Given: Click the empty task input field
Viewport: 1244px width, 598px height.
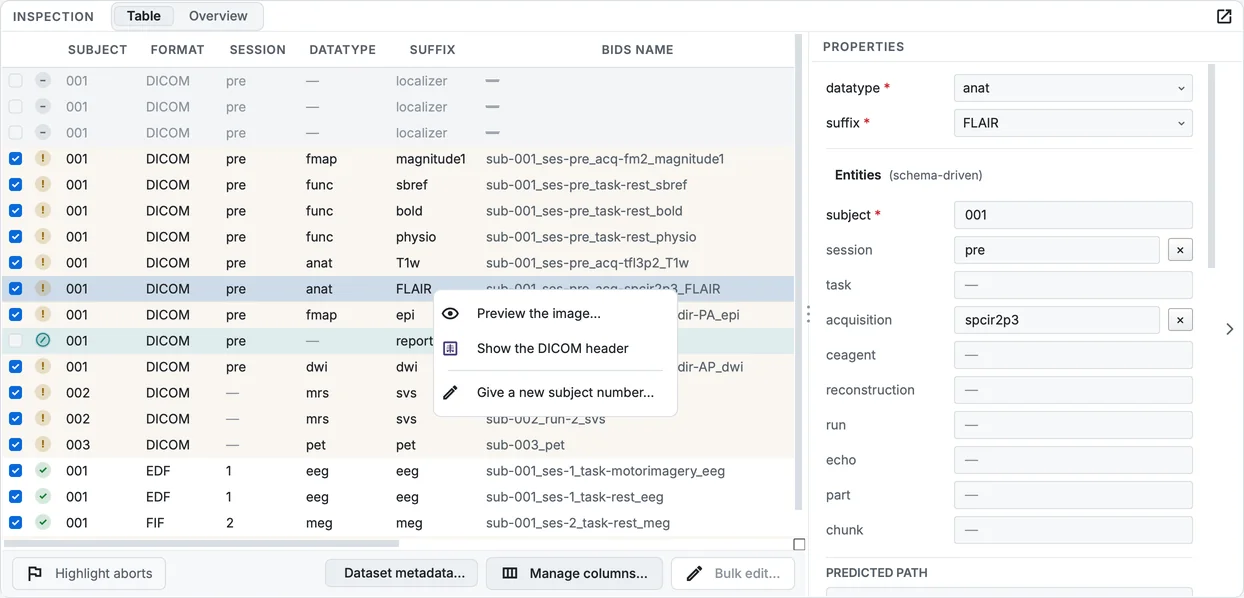Looking at the screenshot, I should [1073, 285].
